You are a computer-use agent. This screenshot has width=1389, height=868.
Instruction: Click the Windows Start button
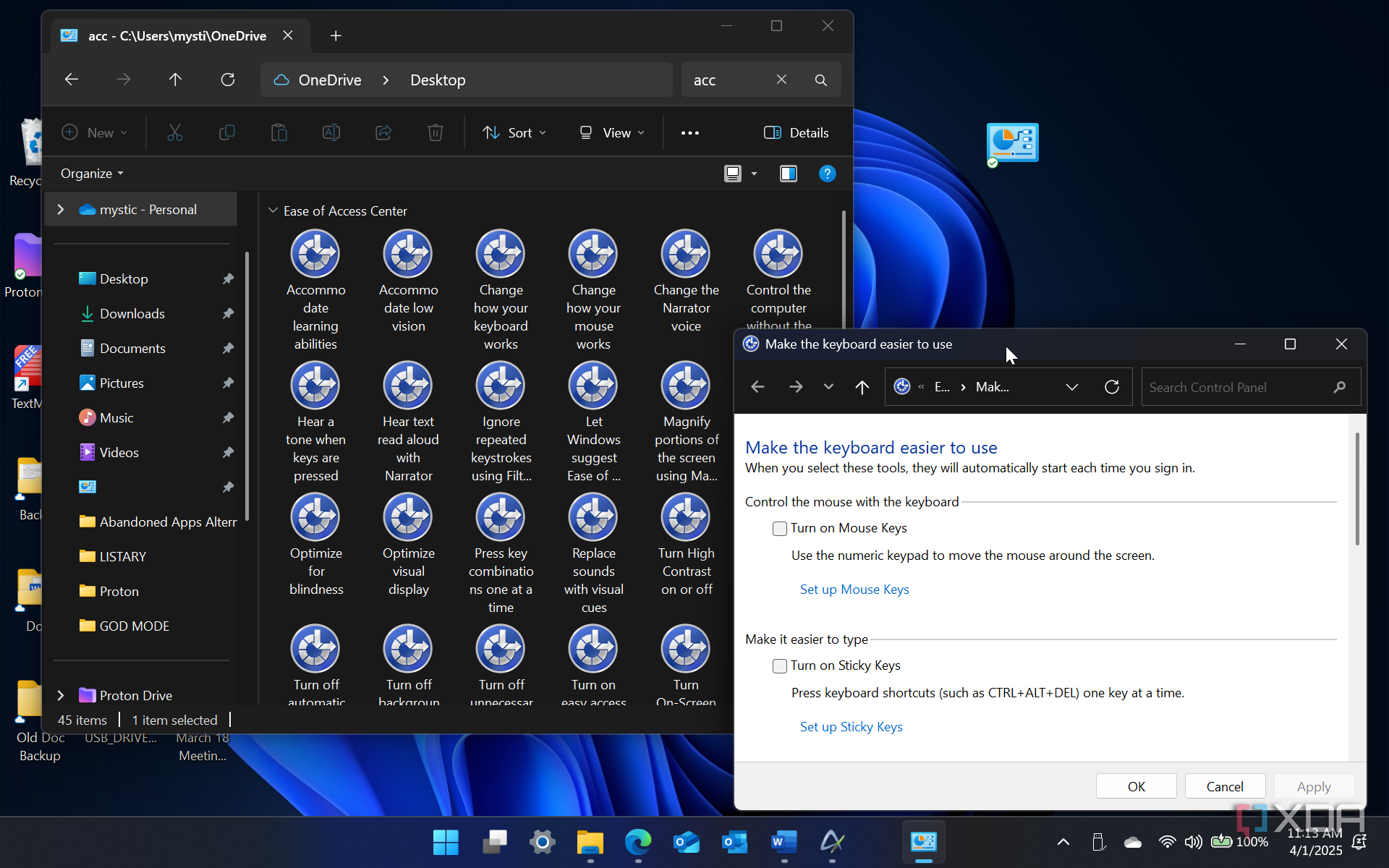(x=446, y=842)
